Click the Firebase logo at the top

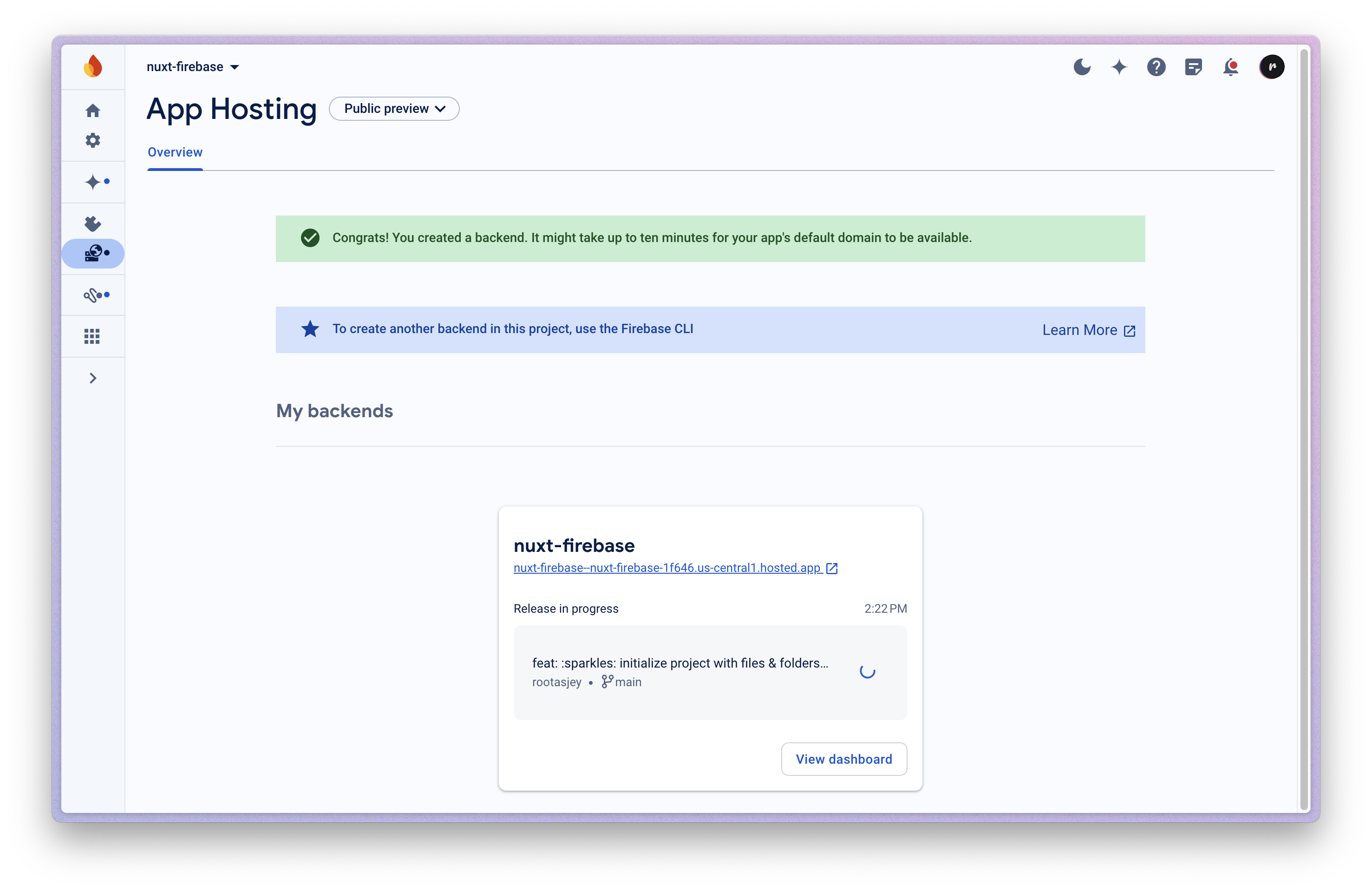tap(93, 66)
